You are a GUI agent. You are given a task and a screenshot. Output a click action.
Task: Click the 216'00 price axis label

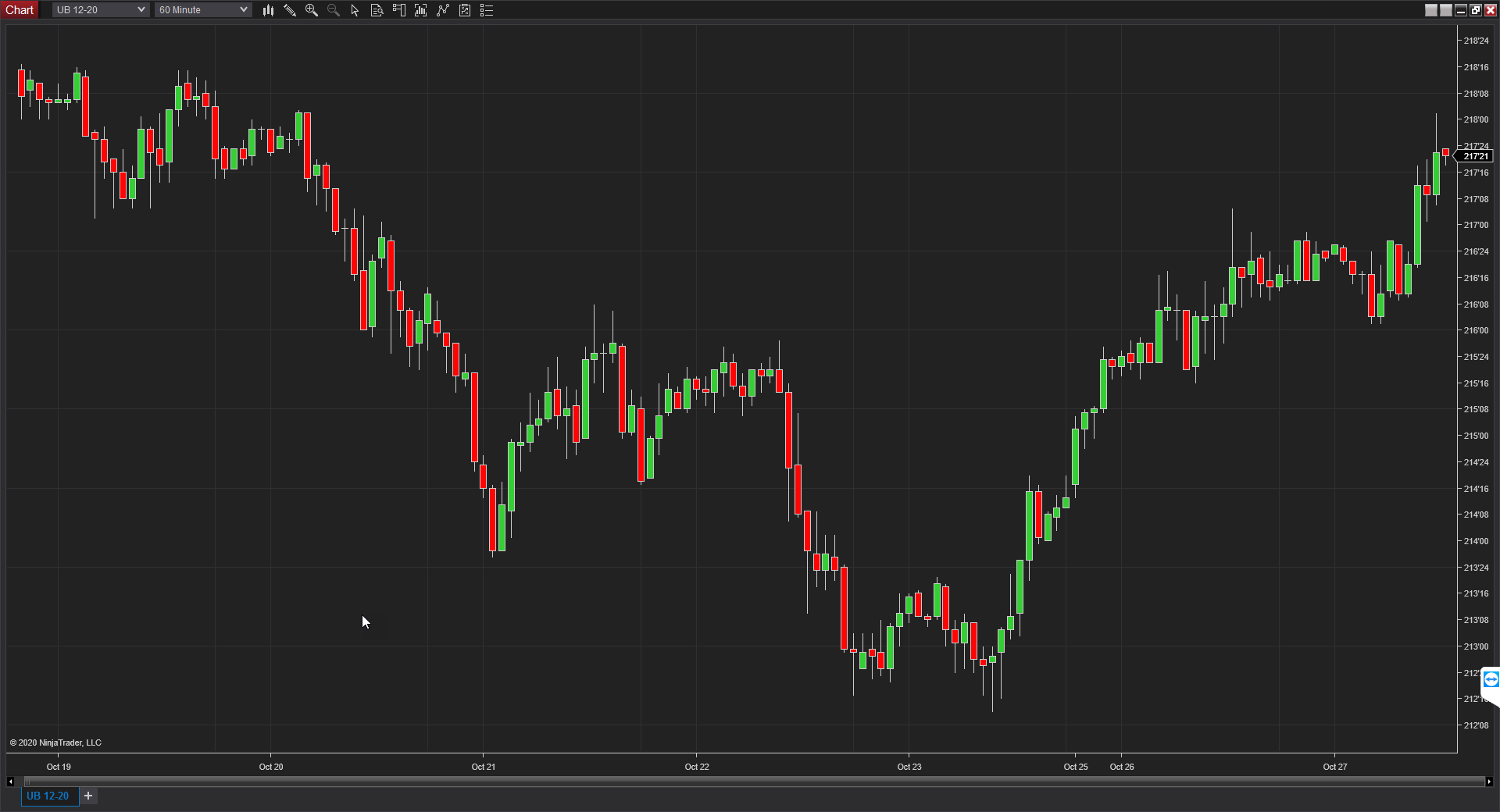[1476, 330]
